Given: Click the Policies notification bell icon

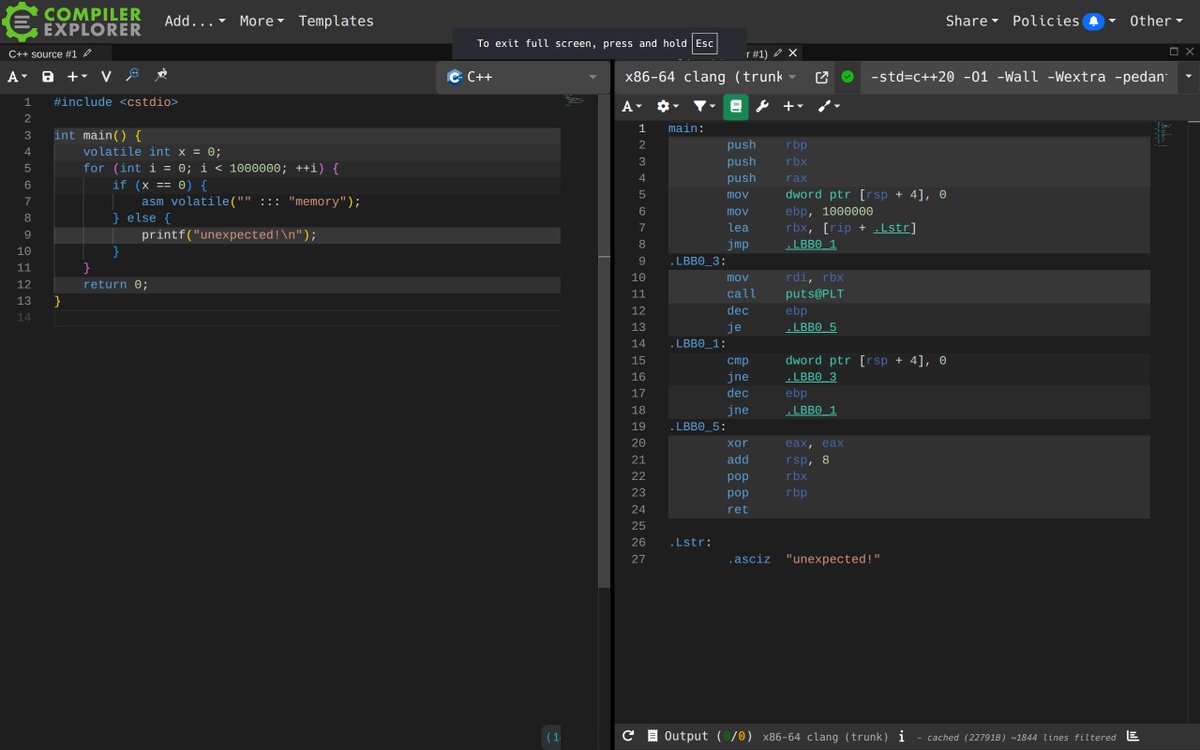Looking at the screenshot, I should [x=1093, y=21].
